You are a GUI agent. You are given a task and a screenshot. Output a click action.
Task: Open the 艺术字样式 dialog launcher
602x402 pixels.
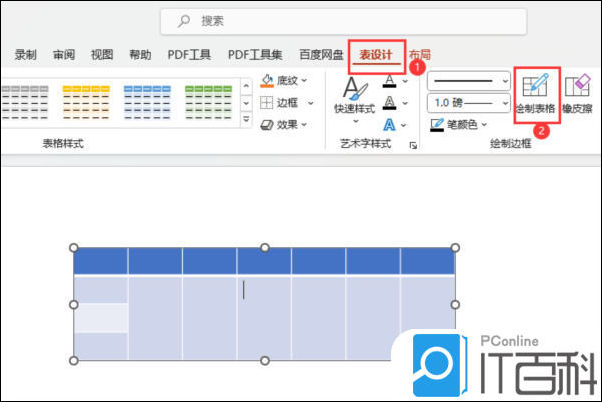click(413, 145)
